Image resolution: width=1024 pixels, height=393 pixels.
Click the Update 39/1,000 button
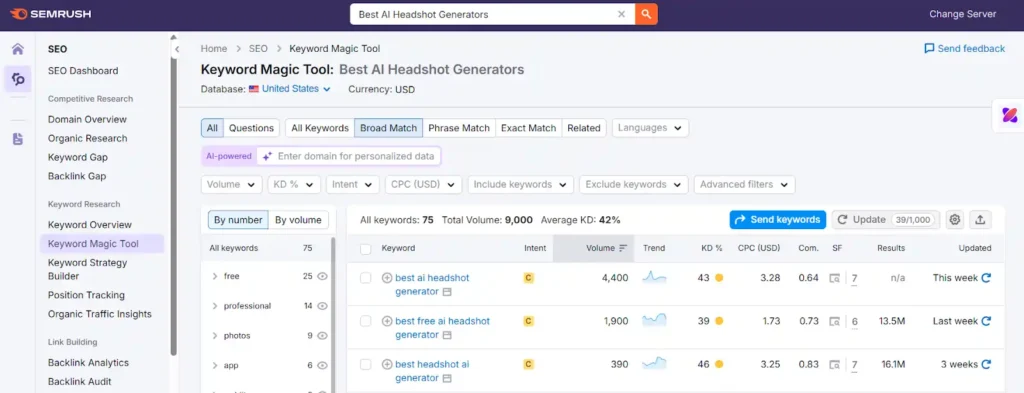pos(886,220)
